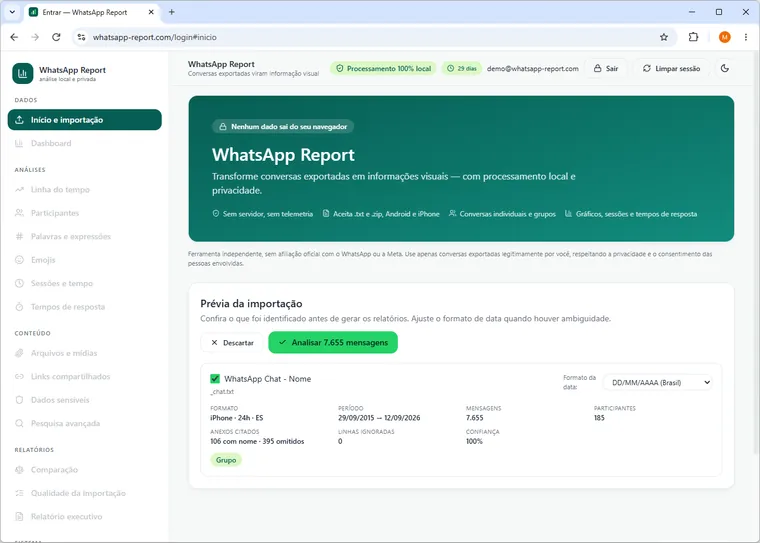Click the address bar URL
Viewport: 760px width, 543px height.
155,37
